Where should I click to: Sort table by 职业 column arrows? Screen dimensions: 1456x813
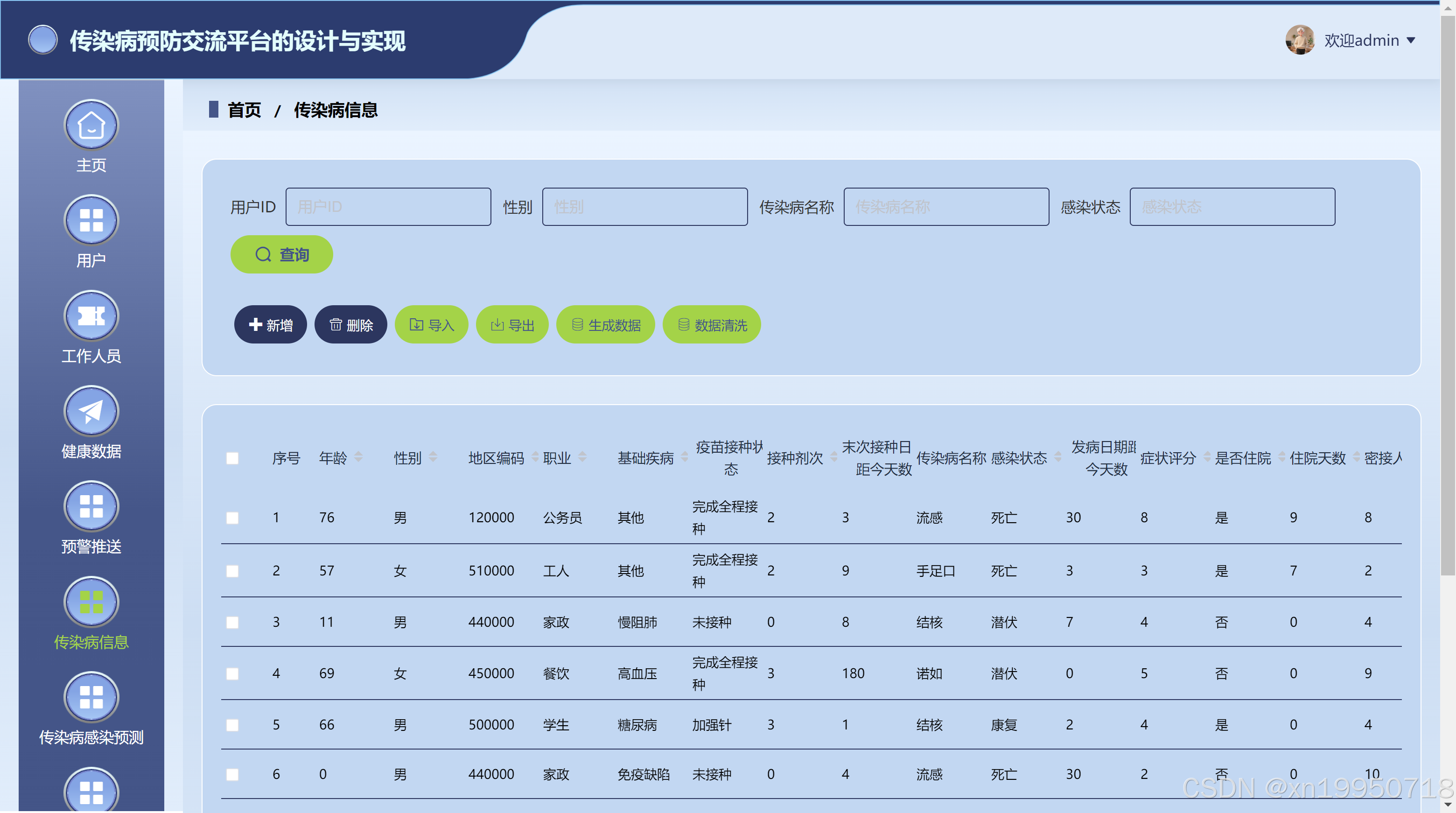[x=582, y=457]
